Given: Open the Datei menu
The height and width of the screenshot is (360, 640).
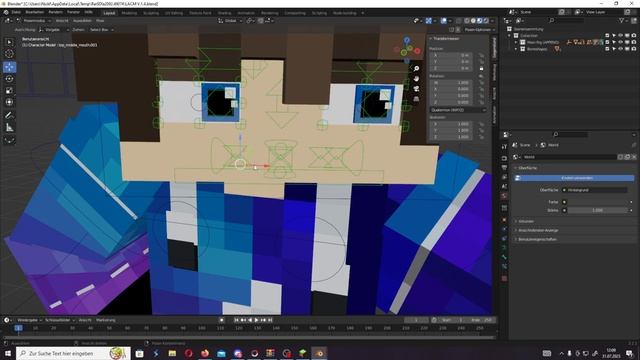Looking at the screenshot, I should pos(16,12).
